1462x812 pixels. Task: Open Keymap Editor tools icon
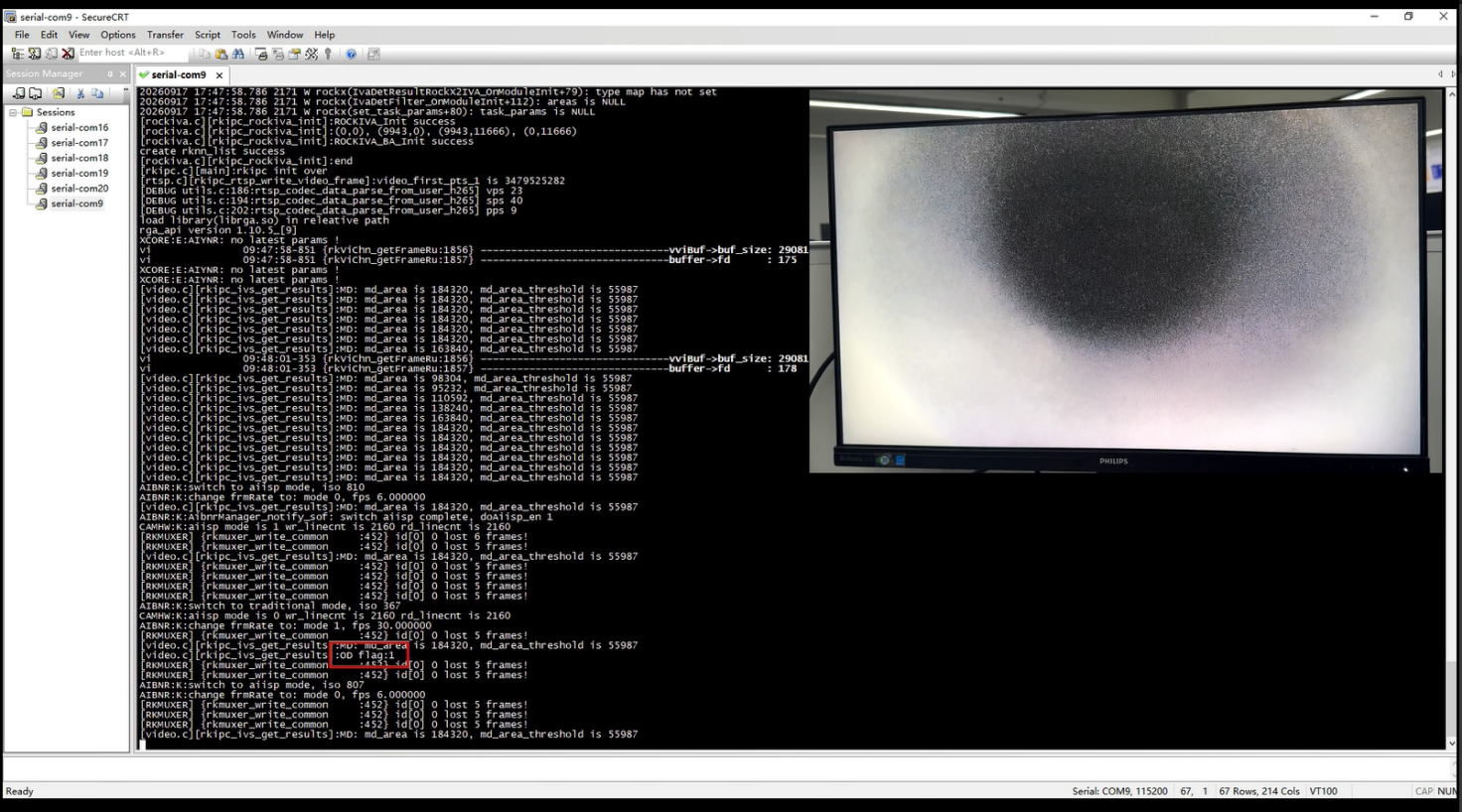311,54
